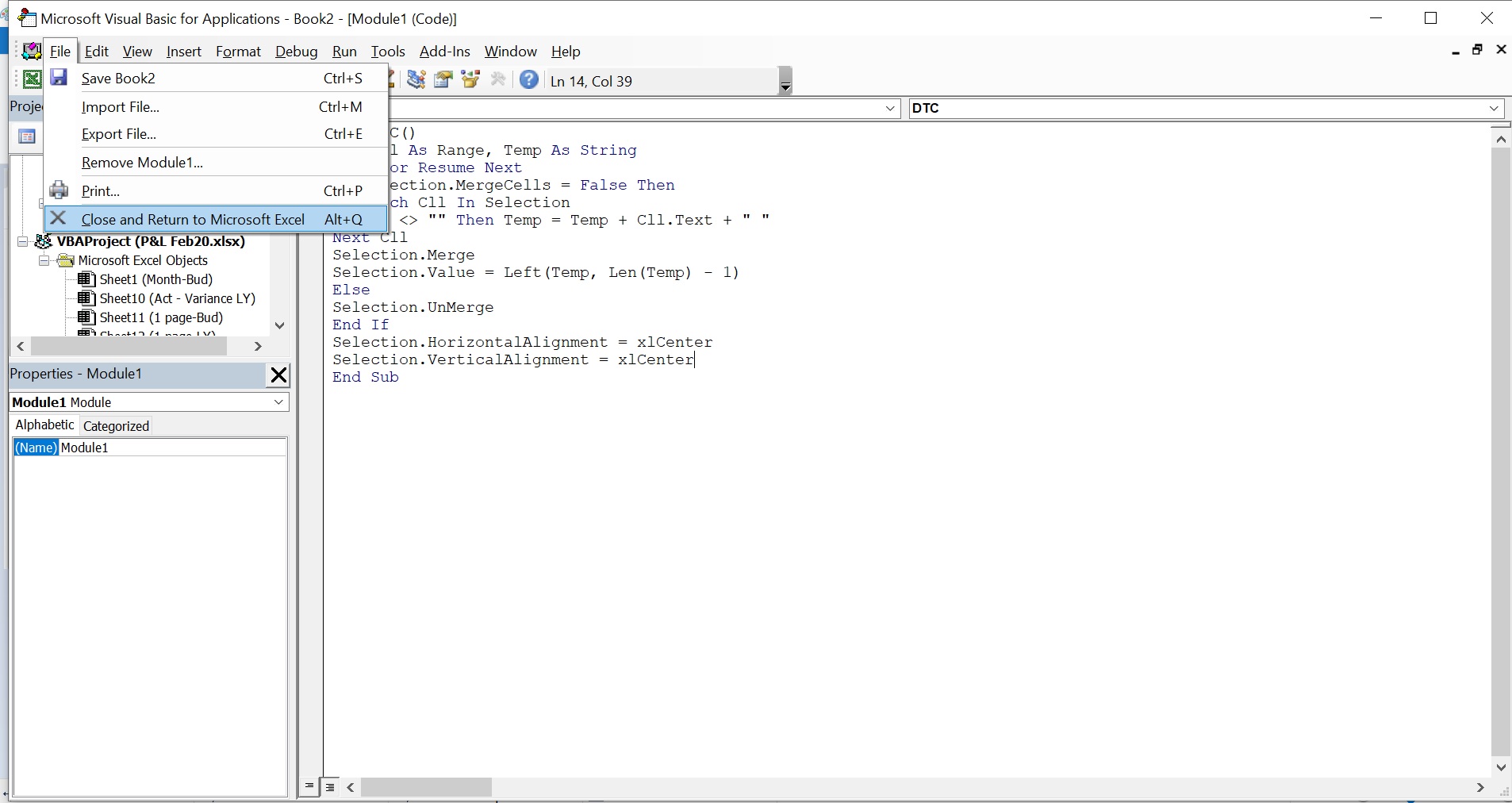Open the Tools menu
1512x803 pixels.
click(388, 51)
